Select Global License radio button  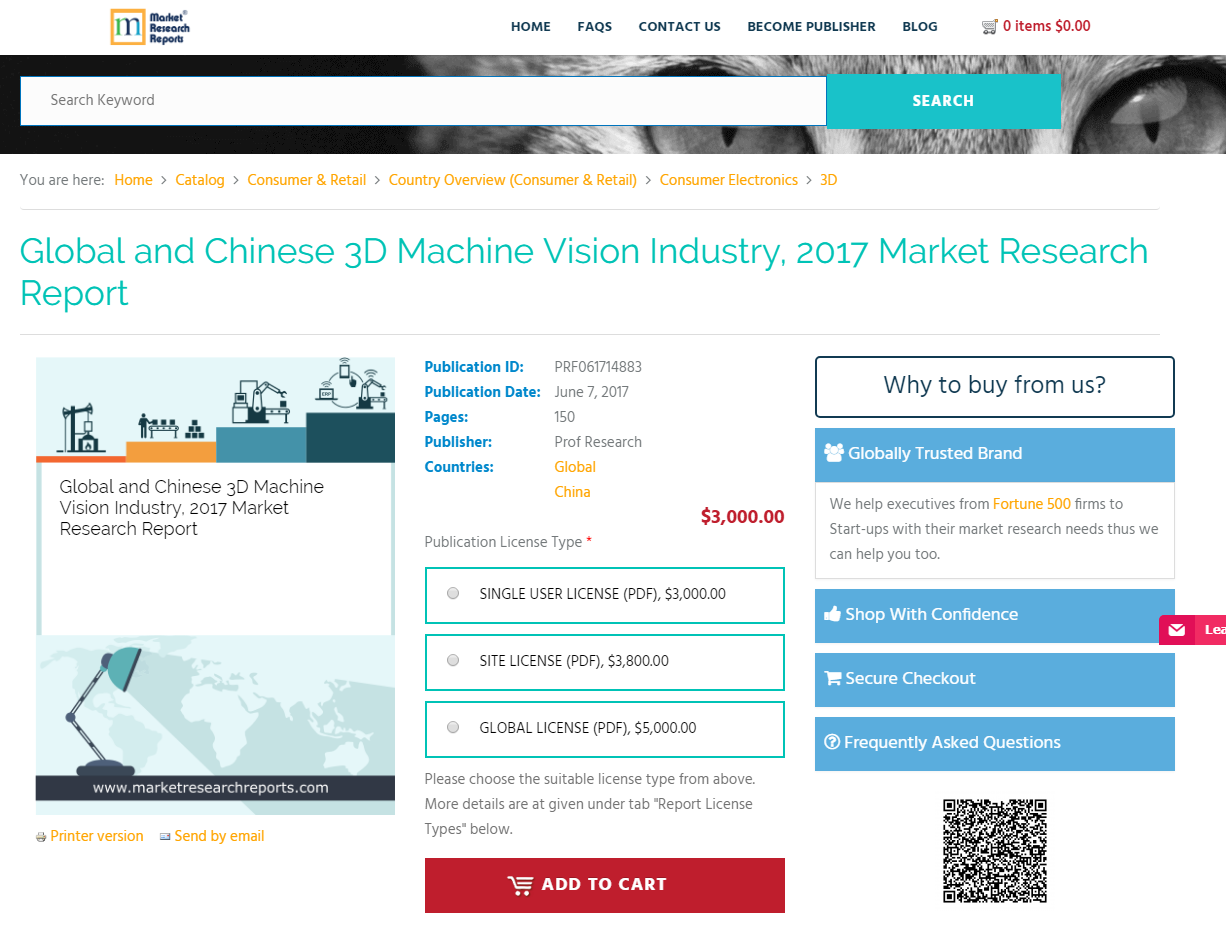point(453,727)
